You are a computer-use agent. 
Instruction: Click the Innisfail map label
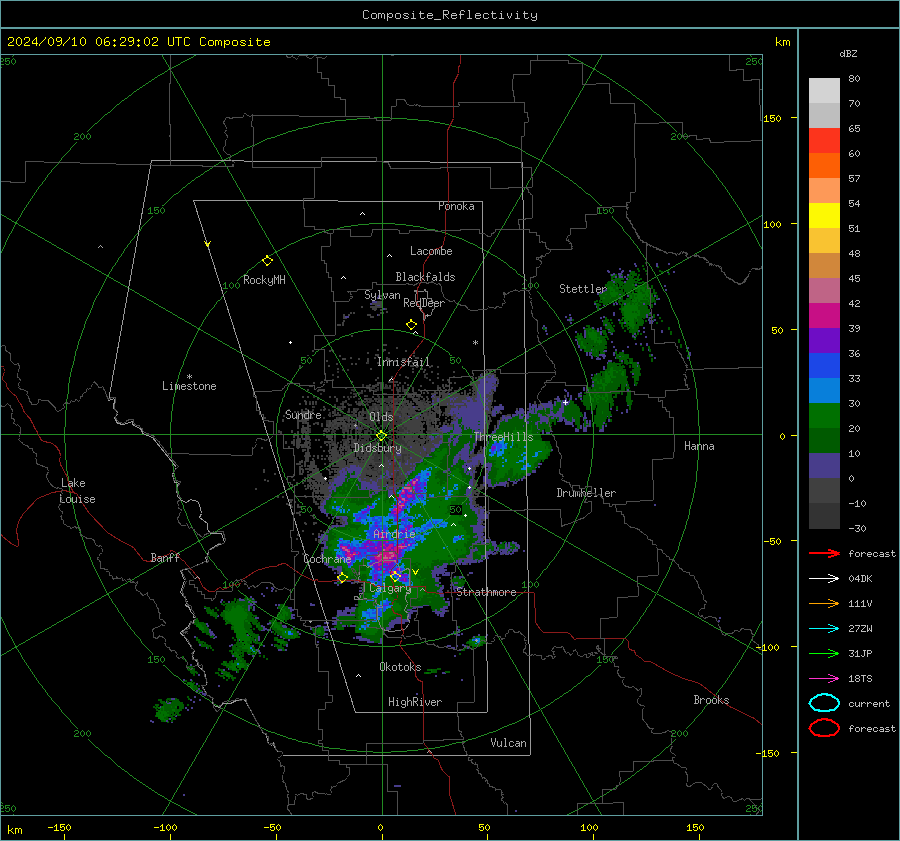click(x=403, y=362)
